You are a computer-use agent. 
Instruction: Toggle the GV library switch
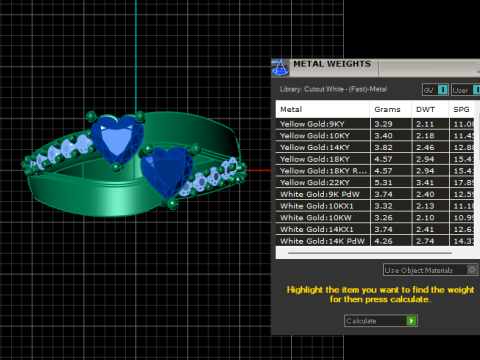(443, 90)
